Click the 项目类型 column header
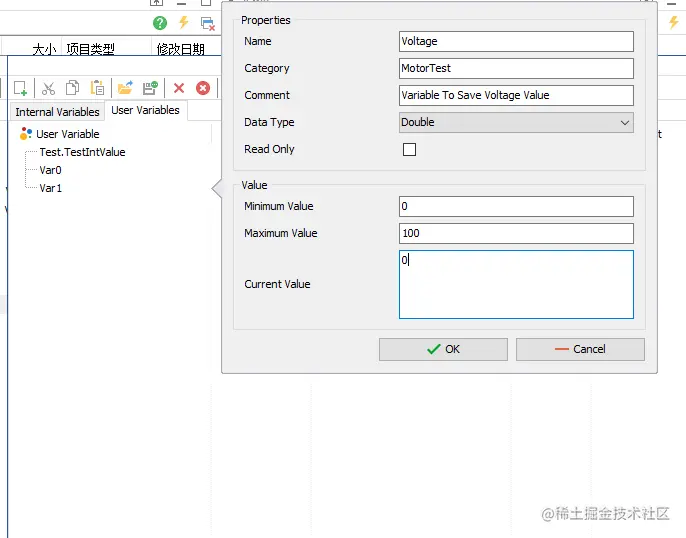Viewport: 686px width, 538px height. 91,49
